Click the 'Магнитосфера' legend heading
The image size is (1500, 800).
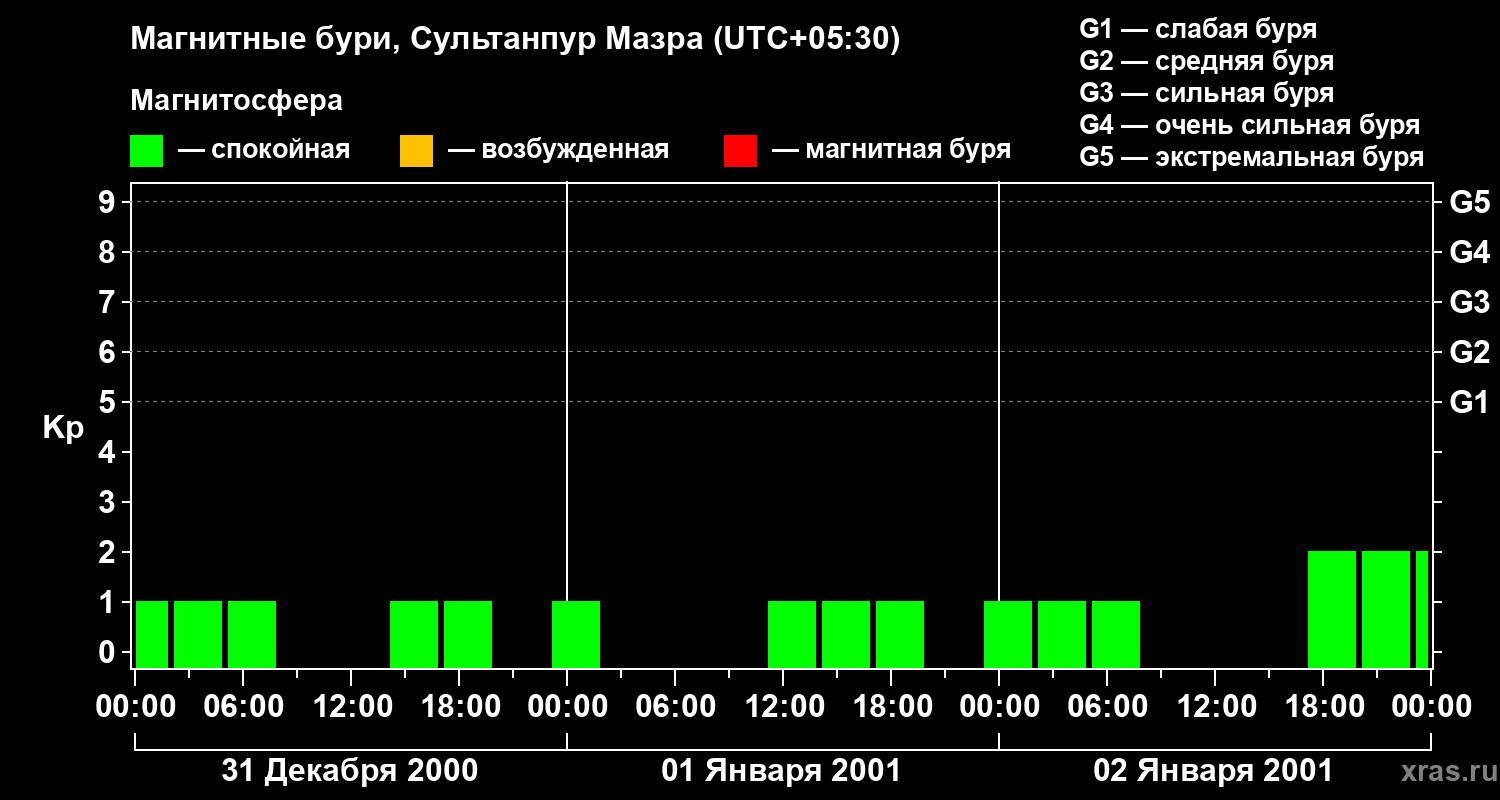(x=237, y=101)
